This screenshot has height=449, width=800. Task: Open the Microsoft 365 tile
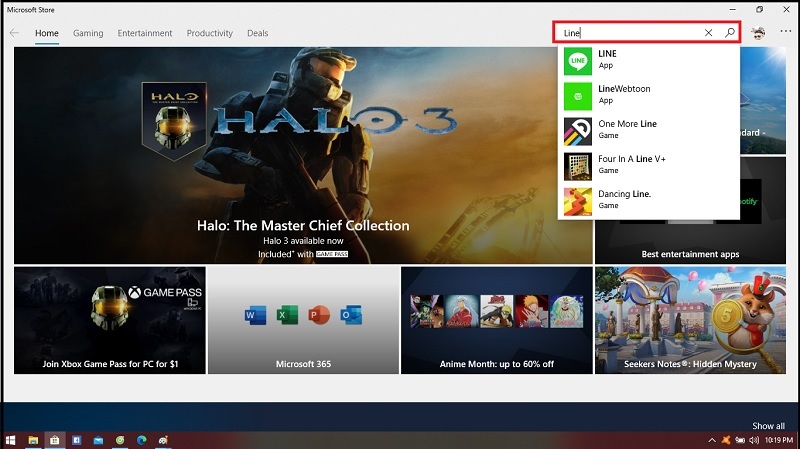[x=301, y=320]
